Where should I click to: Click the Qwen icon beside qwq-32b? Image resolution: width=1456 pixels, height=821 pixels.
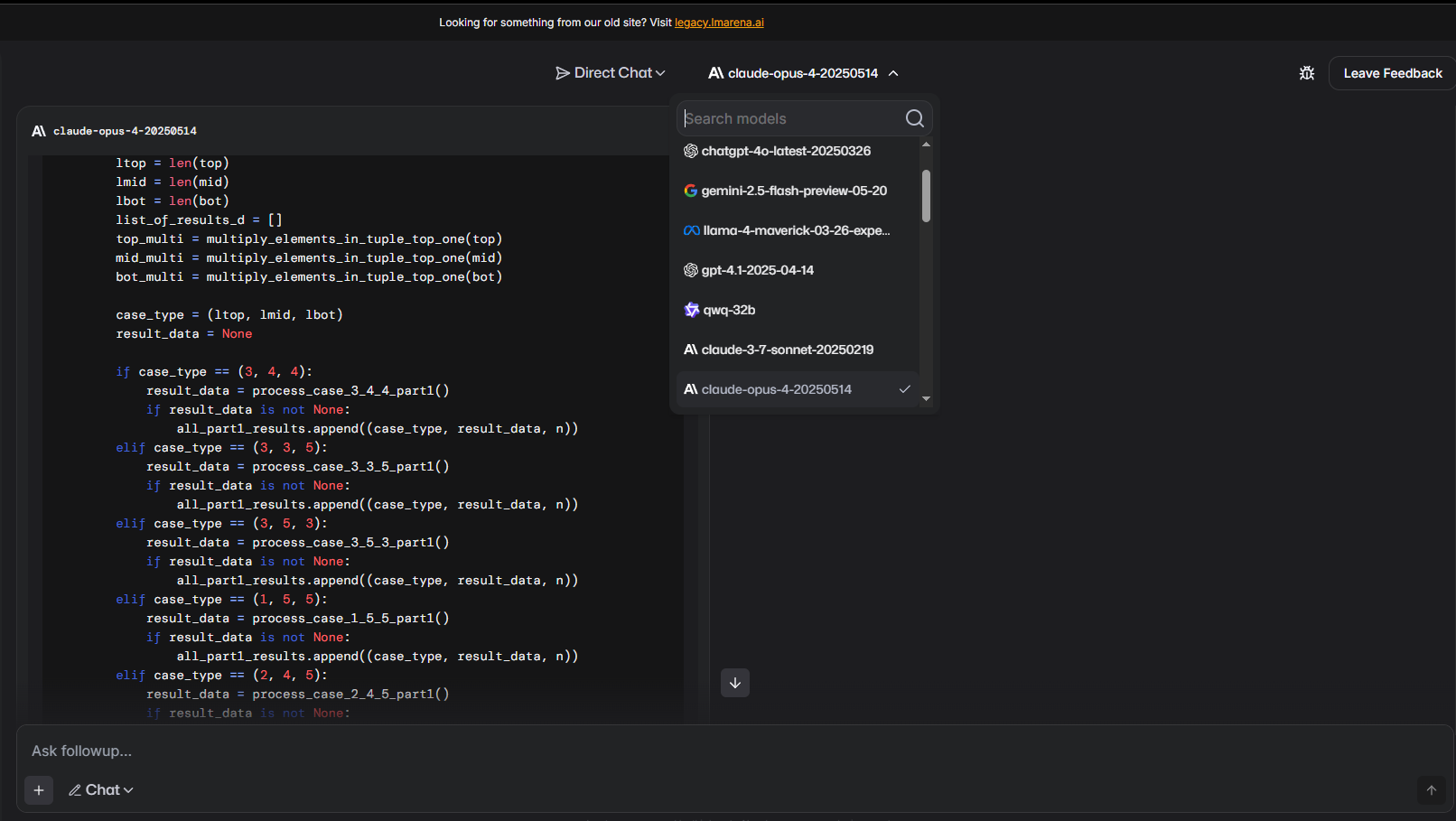(x=692, y=310)
